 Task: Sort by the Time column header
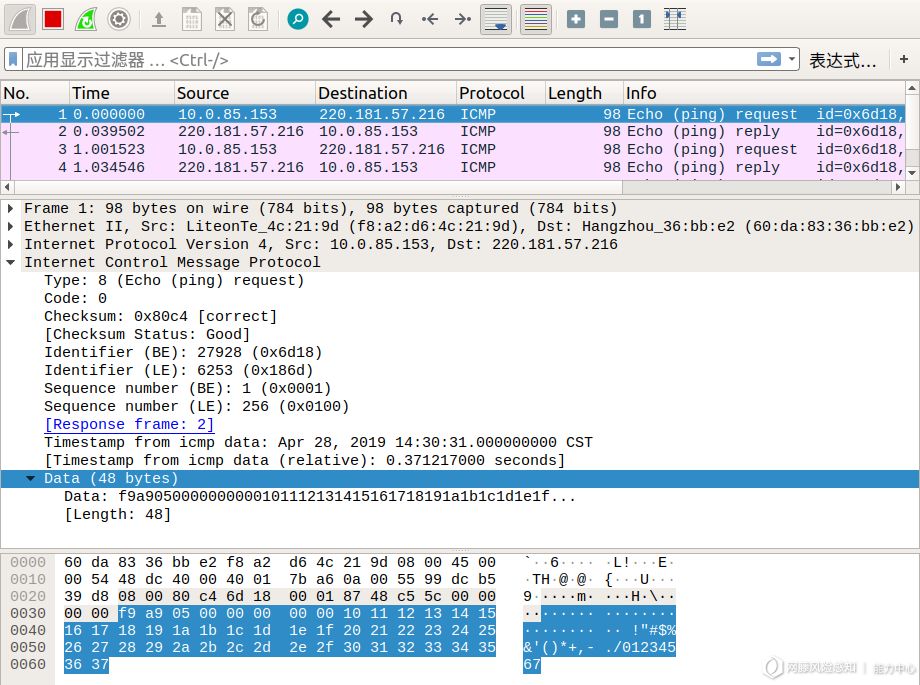pyautogui.click(x=121, y=93)
